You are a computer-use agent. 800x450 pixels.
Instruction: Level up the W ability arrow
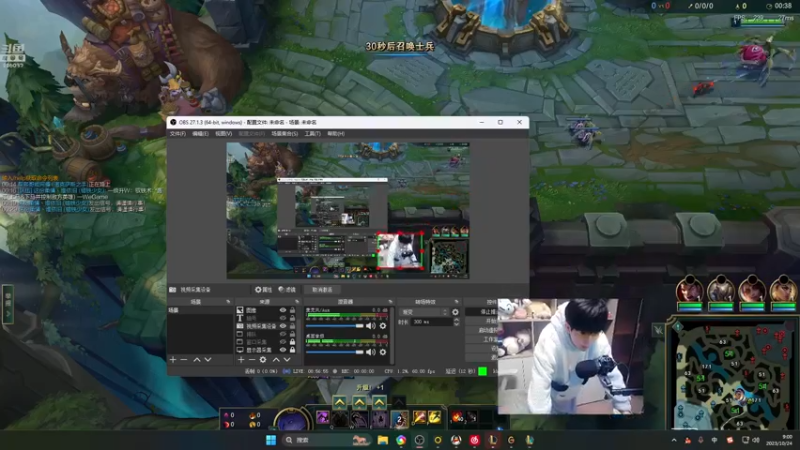[x=360, y=403]
